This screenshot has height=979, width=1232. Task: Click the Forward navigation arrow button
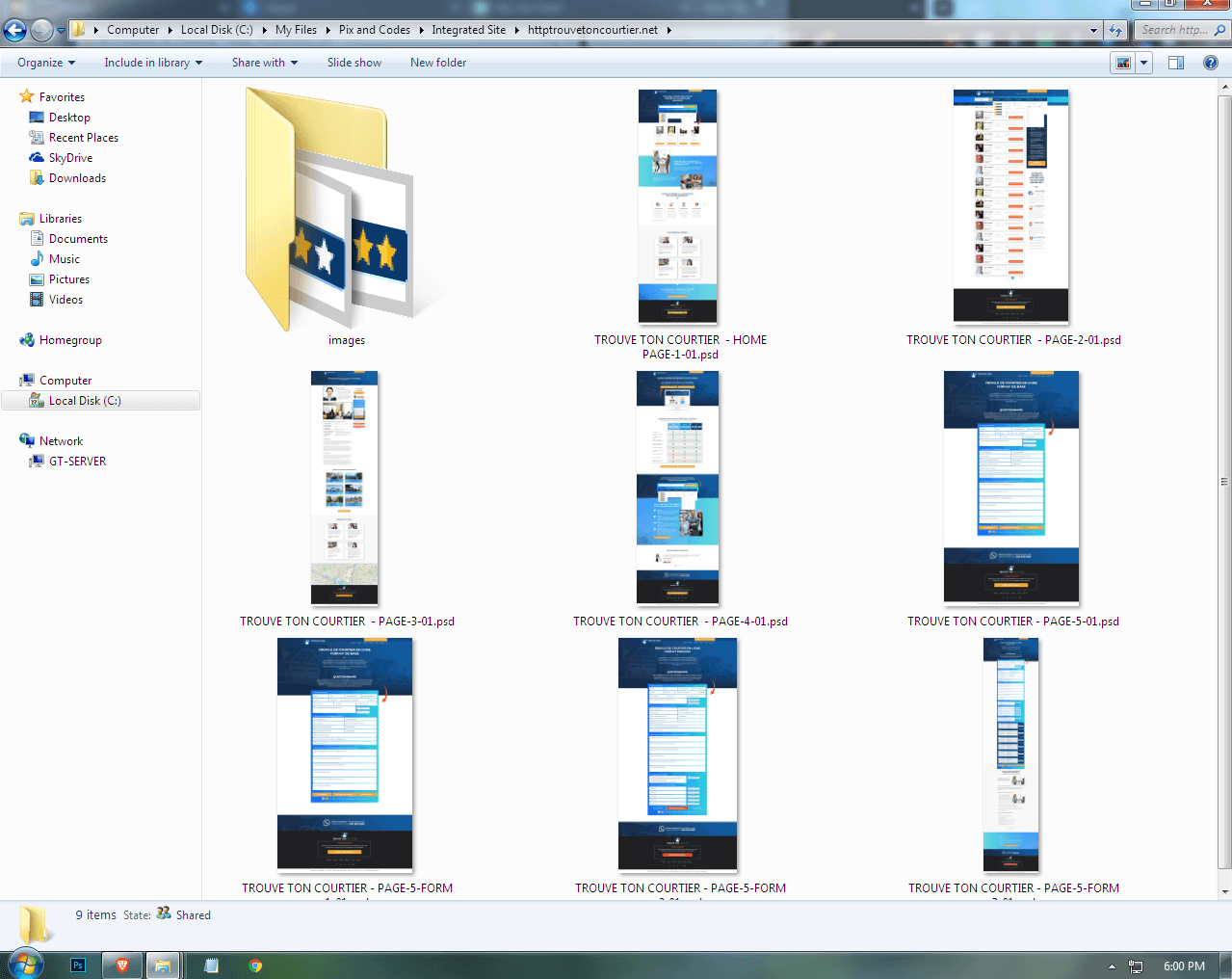(x=41, y=31)
